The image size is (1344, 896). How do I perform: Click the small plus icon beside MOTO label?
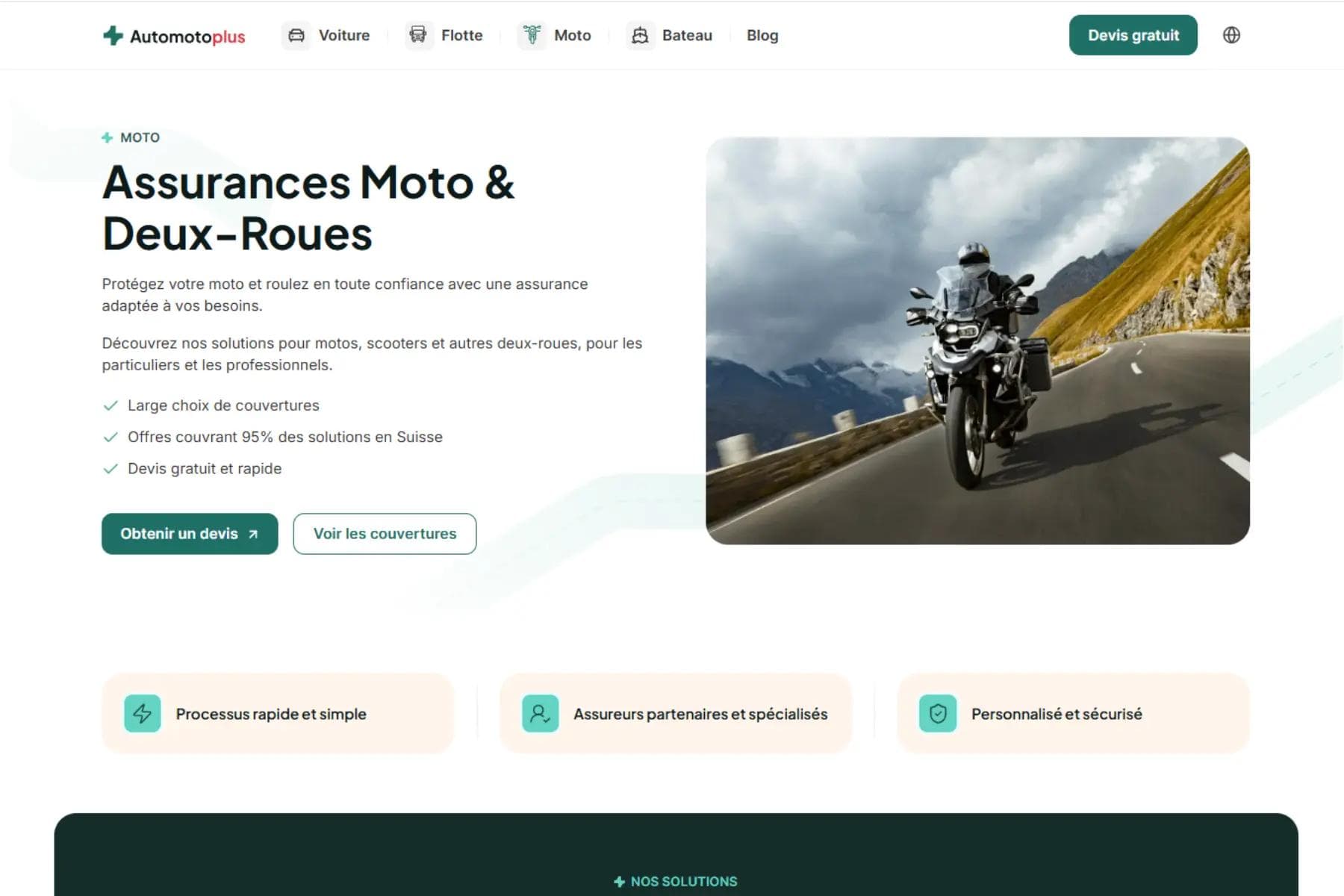pos(108,137)
